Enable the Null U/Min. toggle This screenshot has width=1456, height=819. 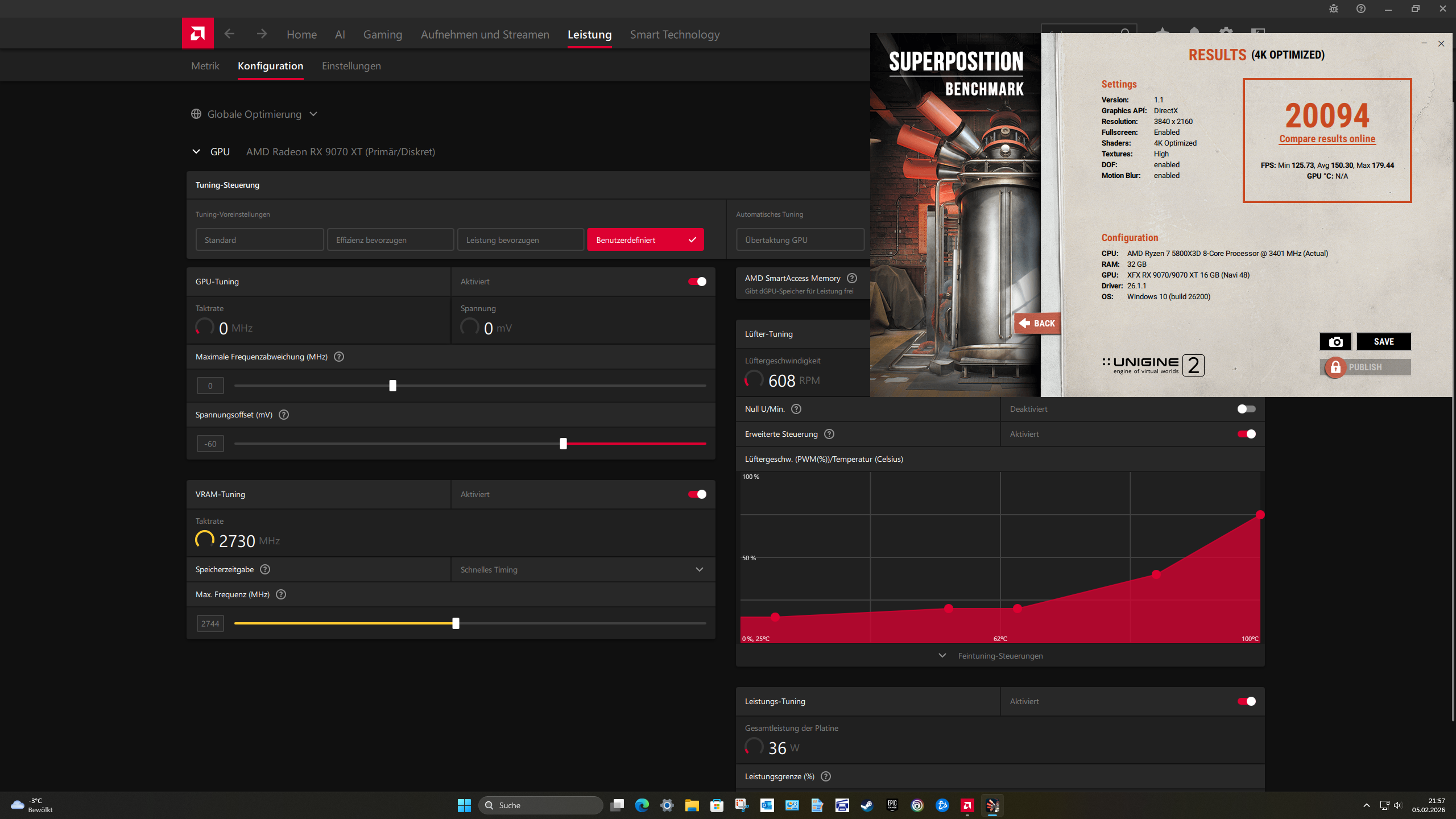1246,409
